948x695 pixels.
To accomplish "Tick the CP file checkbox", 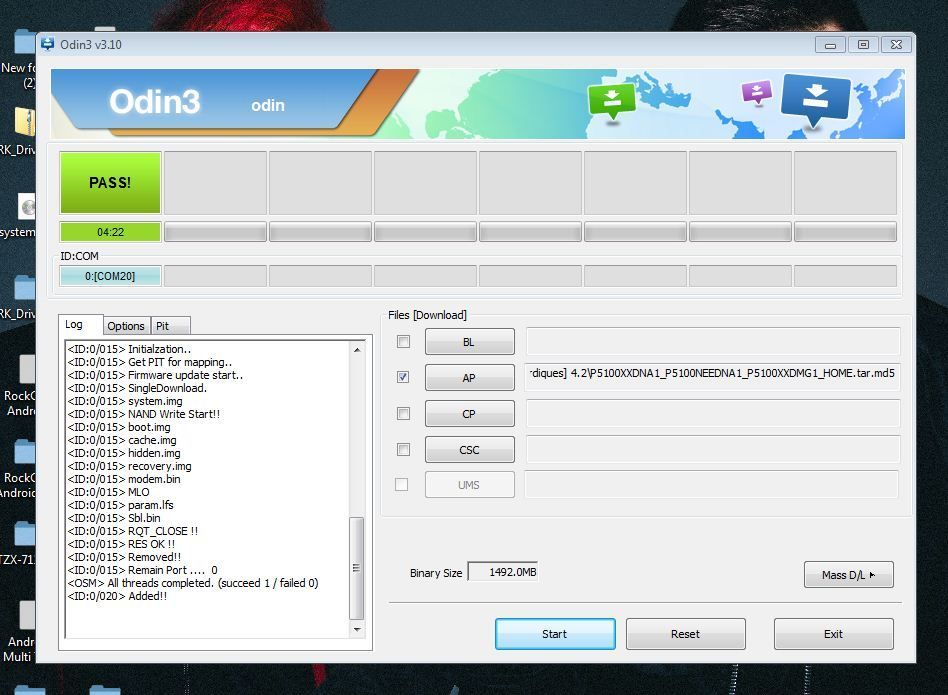I will 403,413.
